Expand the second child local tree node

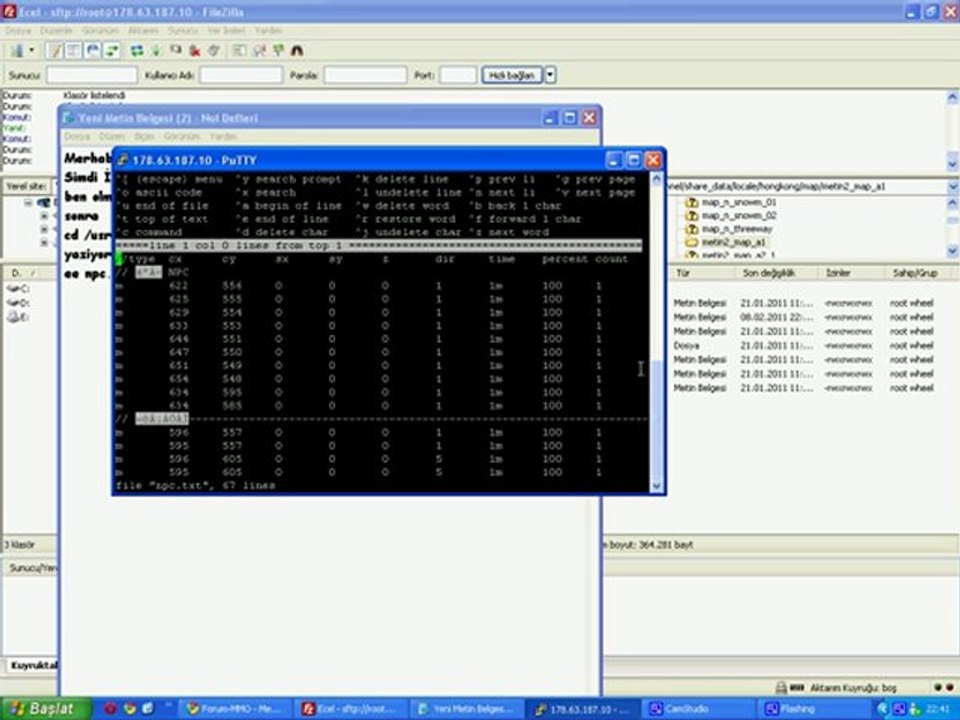[44, 230]
